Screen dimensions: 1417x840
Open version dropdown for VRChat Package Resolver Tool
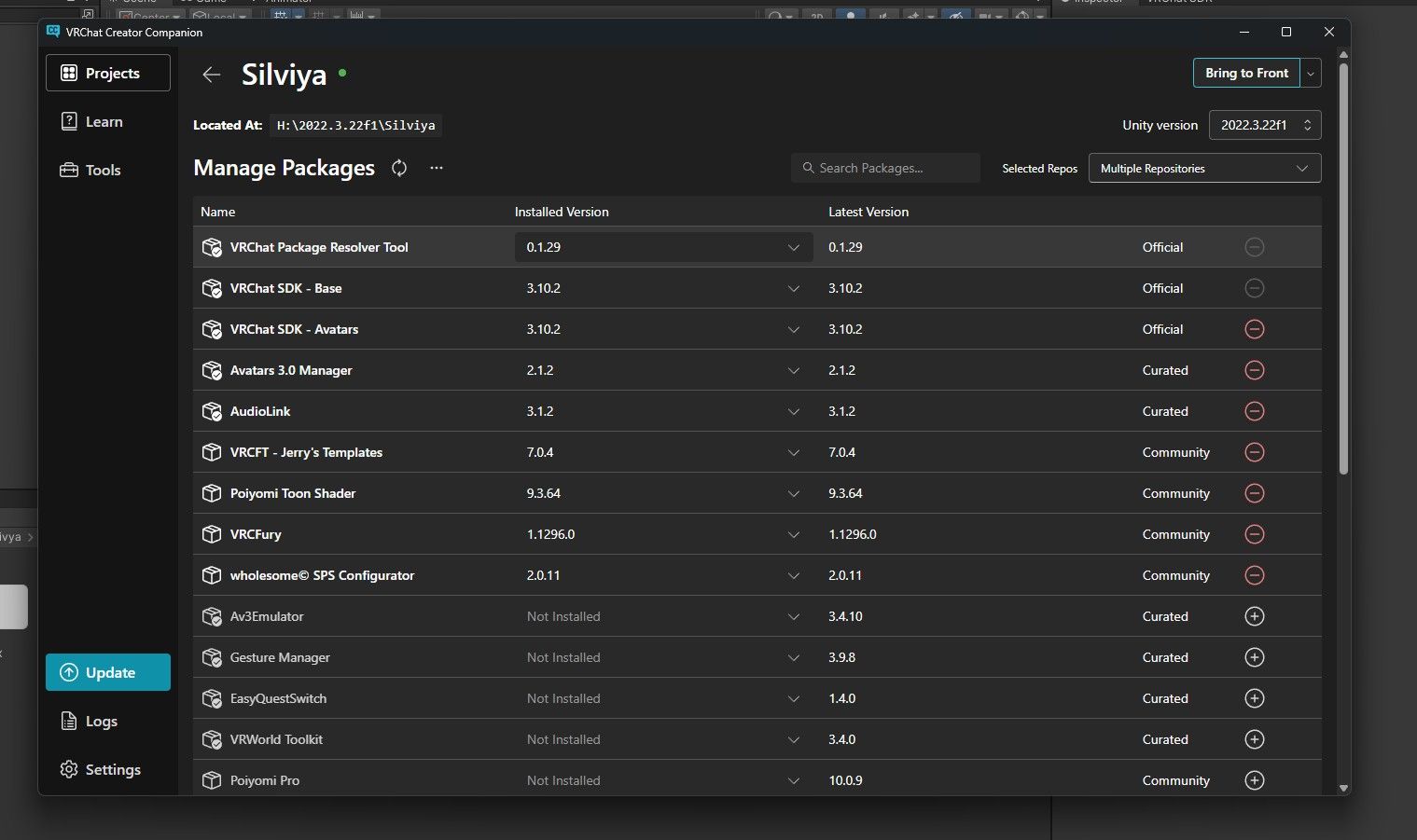coord(663,247)
